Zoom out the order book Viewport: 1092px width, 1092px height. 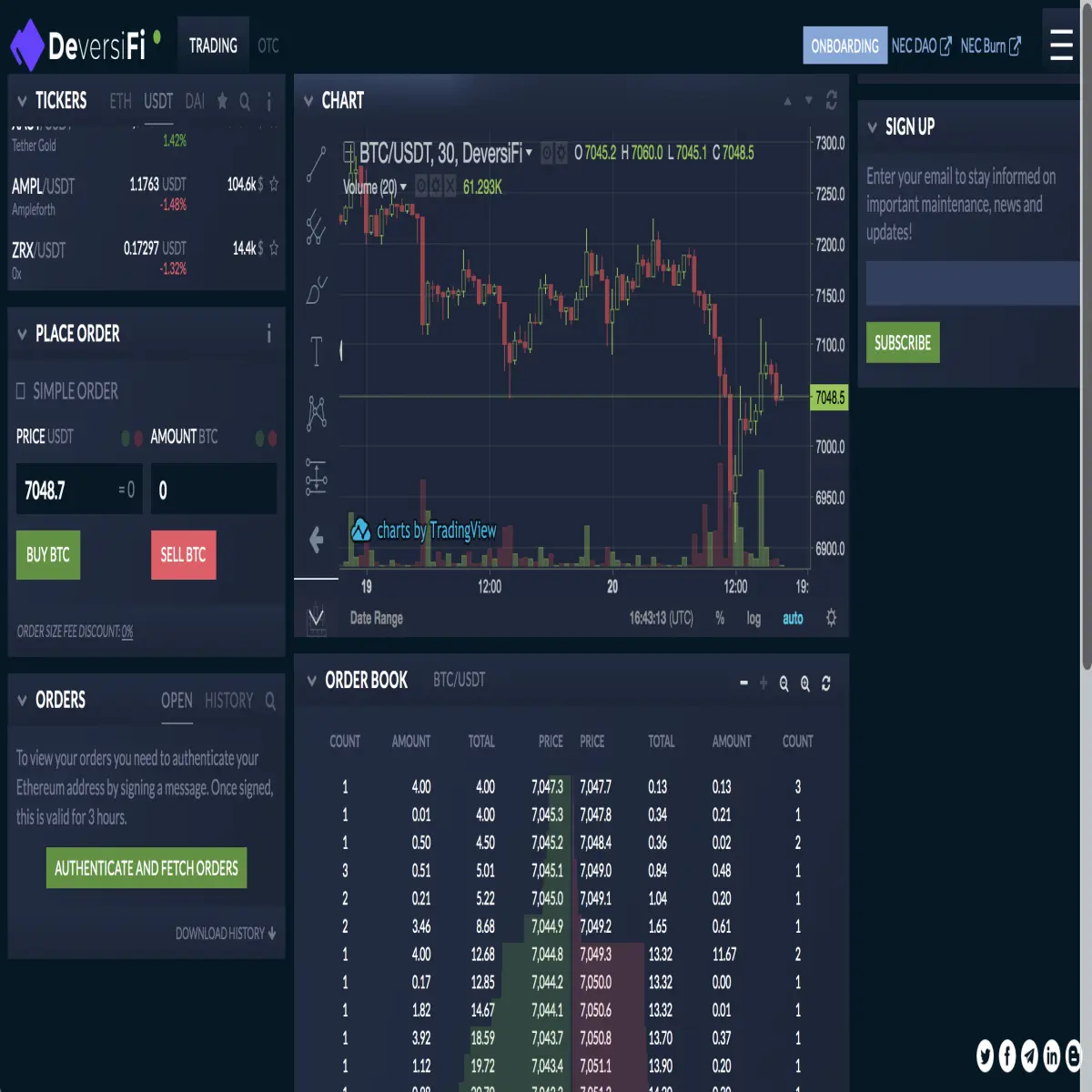coord(784,683)
